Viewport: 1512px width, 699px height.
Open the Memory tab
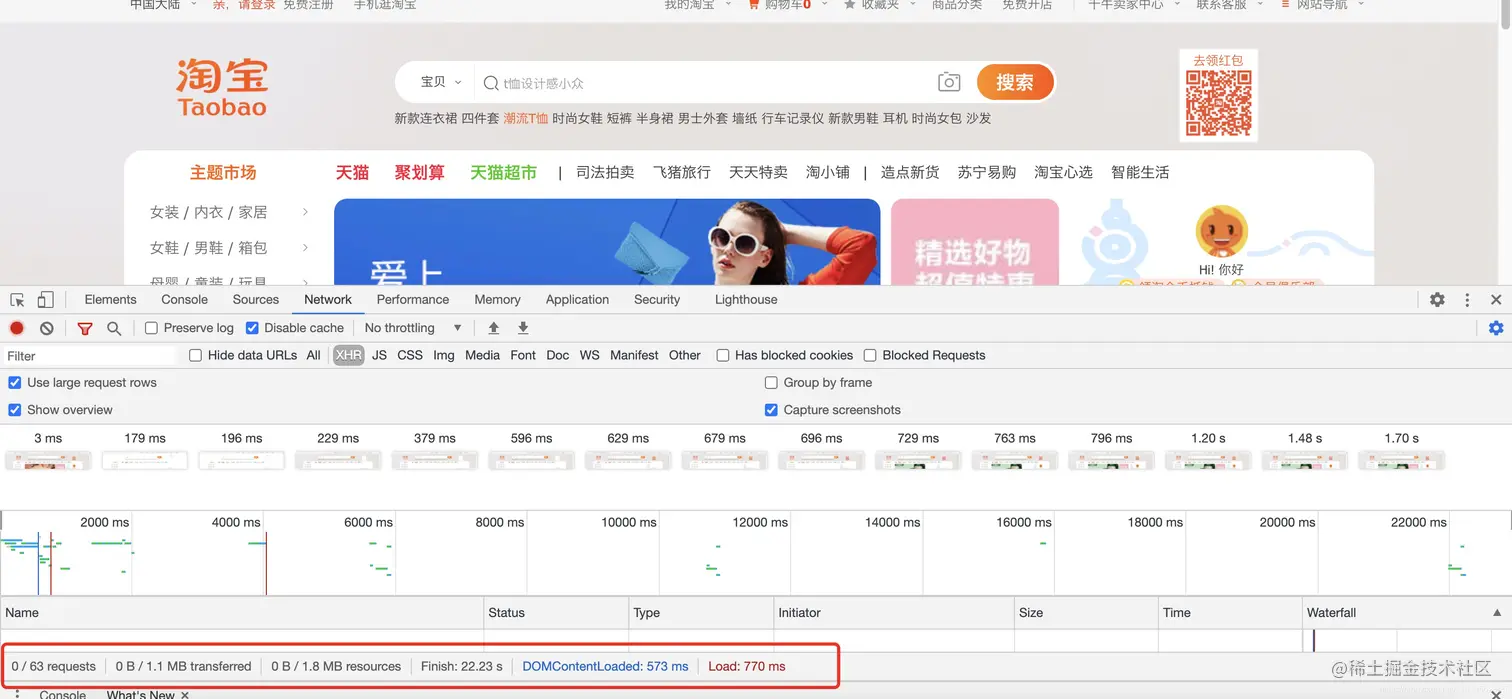pyautogui.click(x=497, y=300)
